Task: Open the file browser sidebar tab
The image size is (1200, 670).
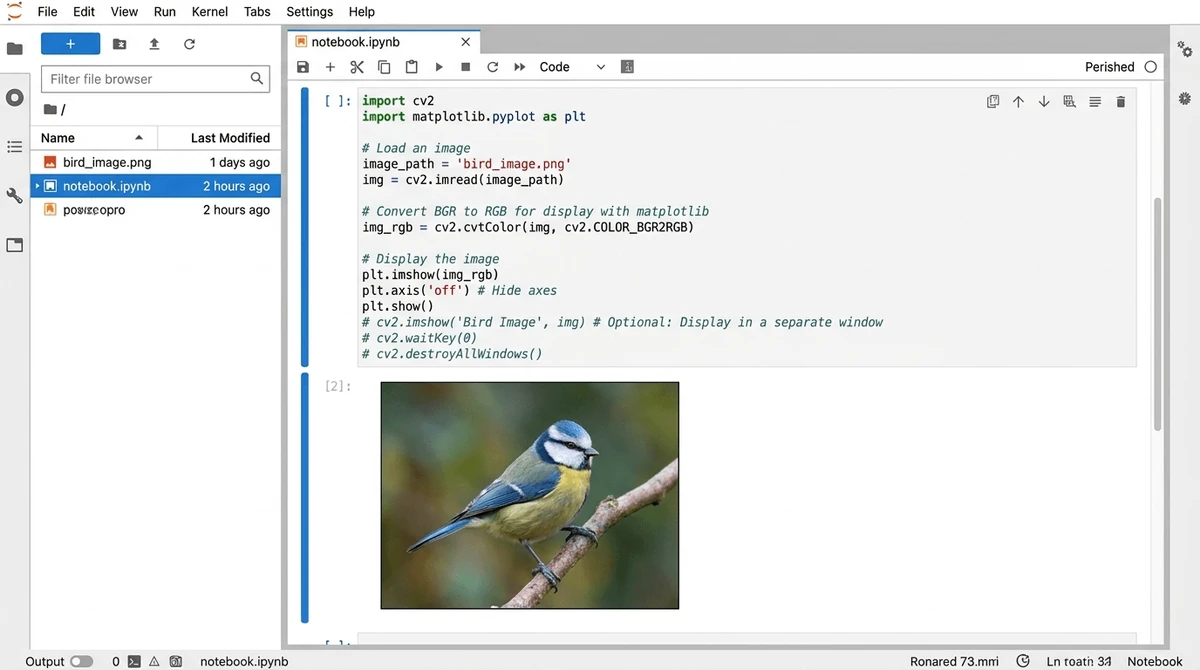Action: pyautogui.click(x=14, y=48)
